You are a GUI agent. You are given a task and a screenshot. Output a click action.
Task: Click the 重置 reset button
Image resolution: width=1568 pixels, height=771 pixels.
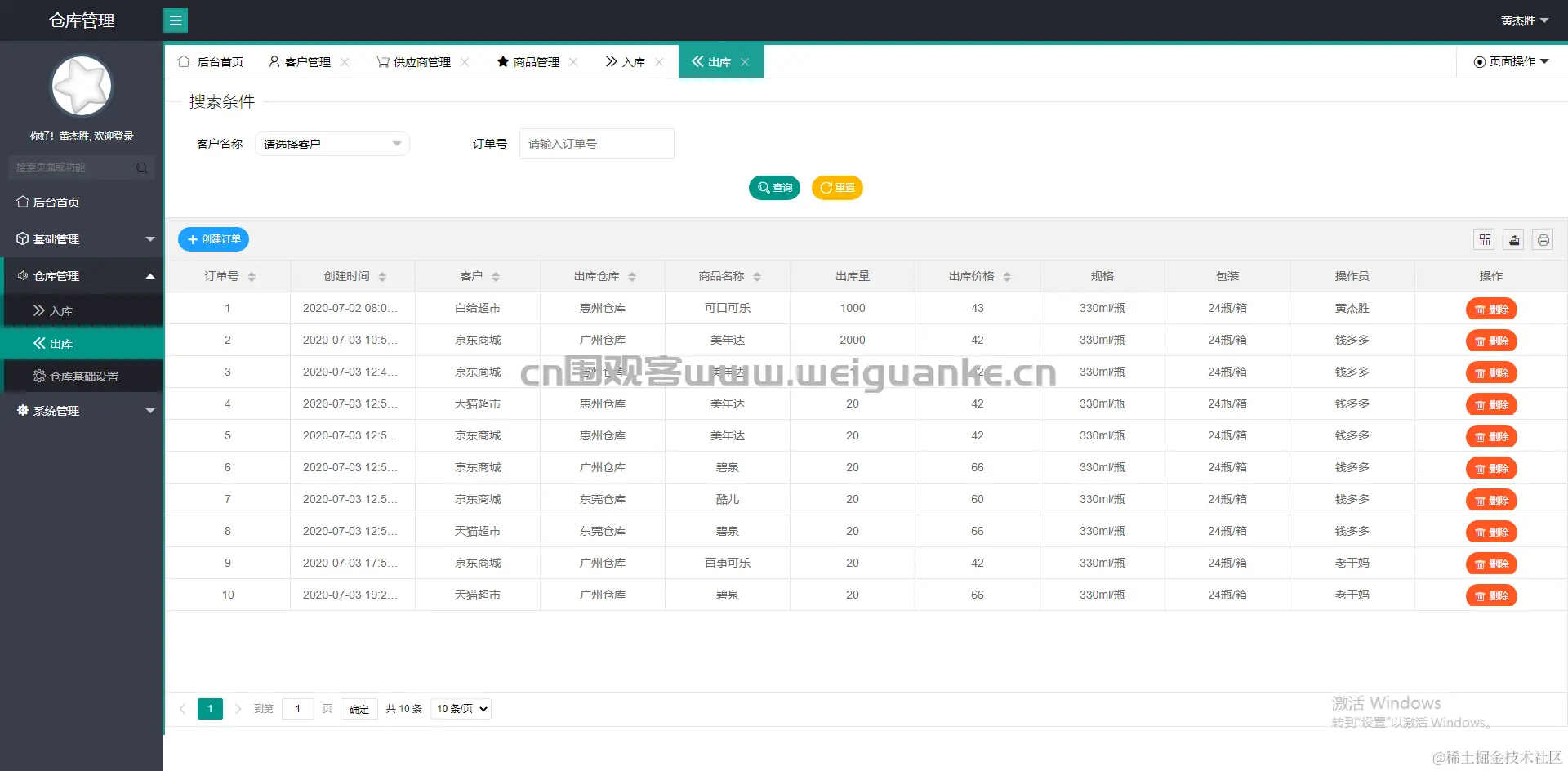coord(837,188)
